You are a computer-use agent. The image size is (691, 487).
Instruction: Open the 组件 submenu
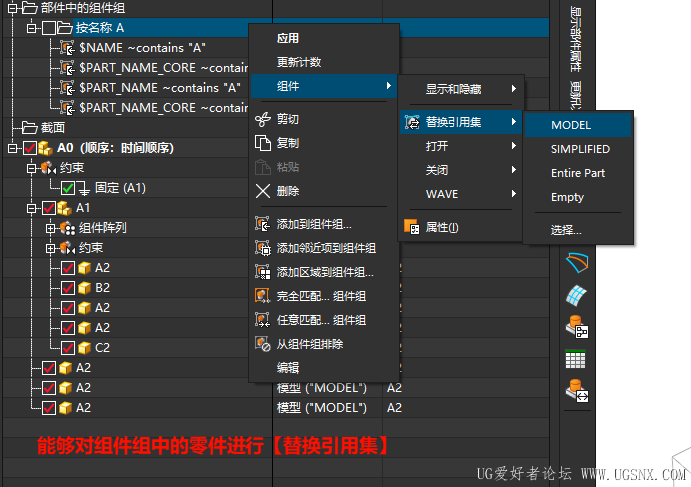click(x=324, y=86)
